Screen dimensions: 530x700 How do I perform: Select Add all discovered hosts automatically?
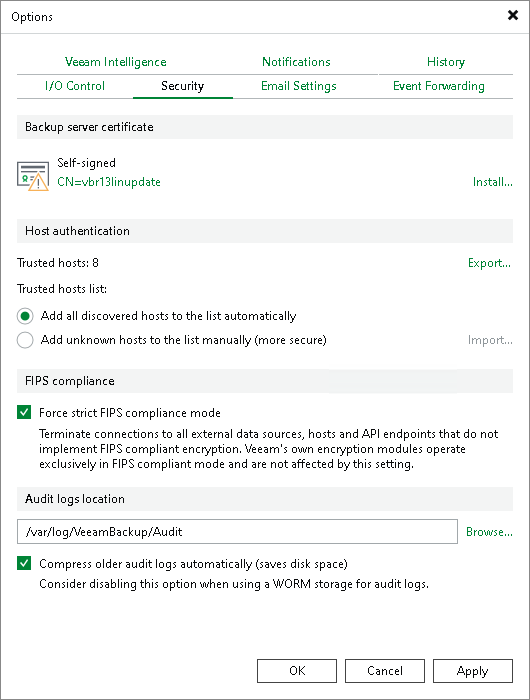click(156, 316)
